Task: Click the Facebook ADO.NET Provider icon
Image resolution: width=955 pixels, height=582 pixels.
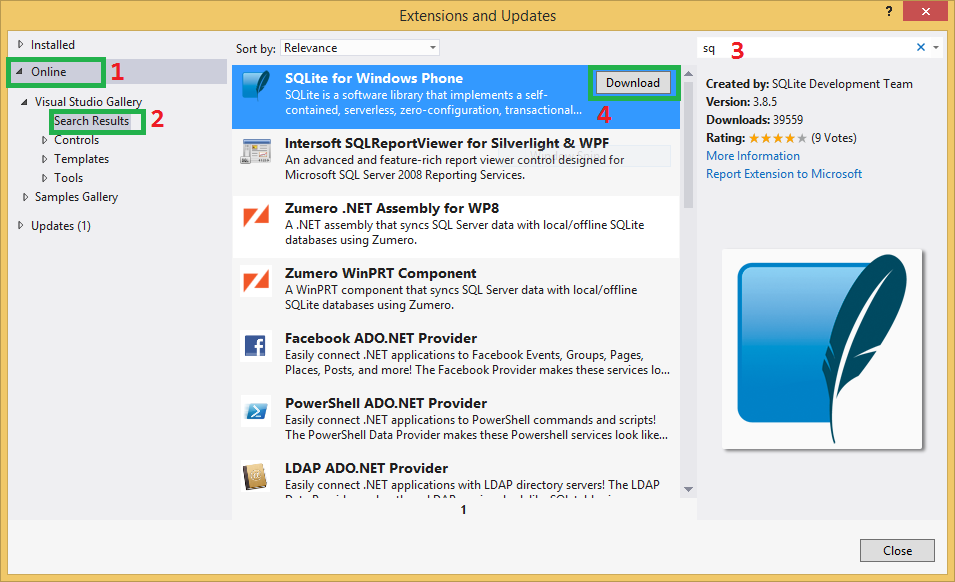Action: tap(256, 346)
